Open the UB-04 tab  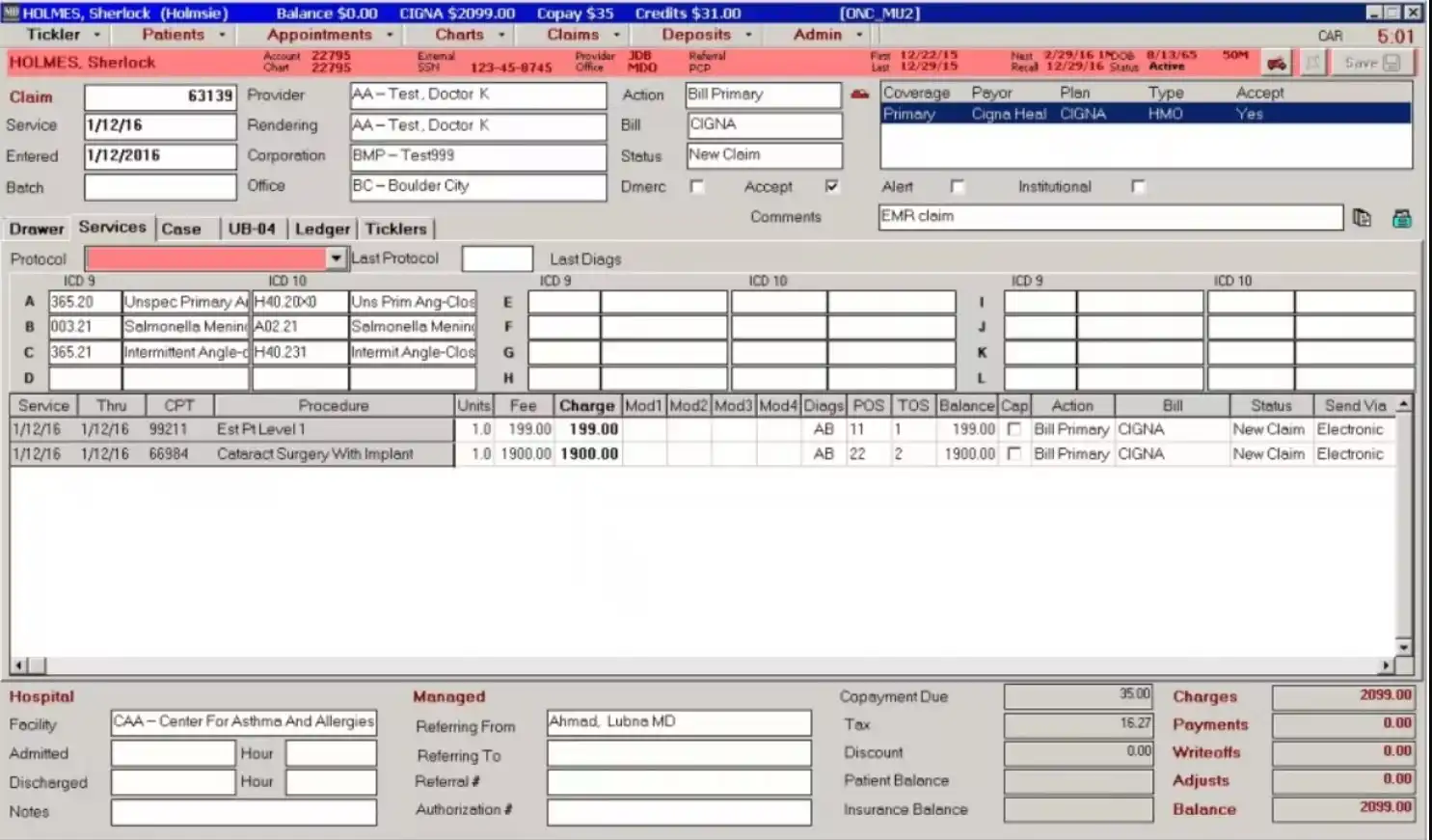tap(253, 229)
